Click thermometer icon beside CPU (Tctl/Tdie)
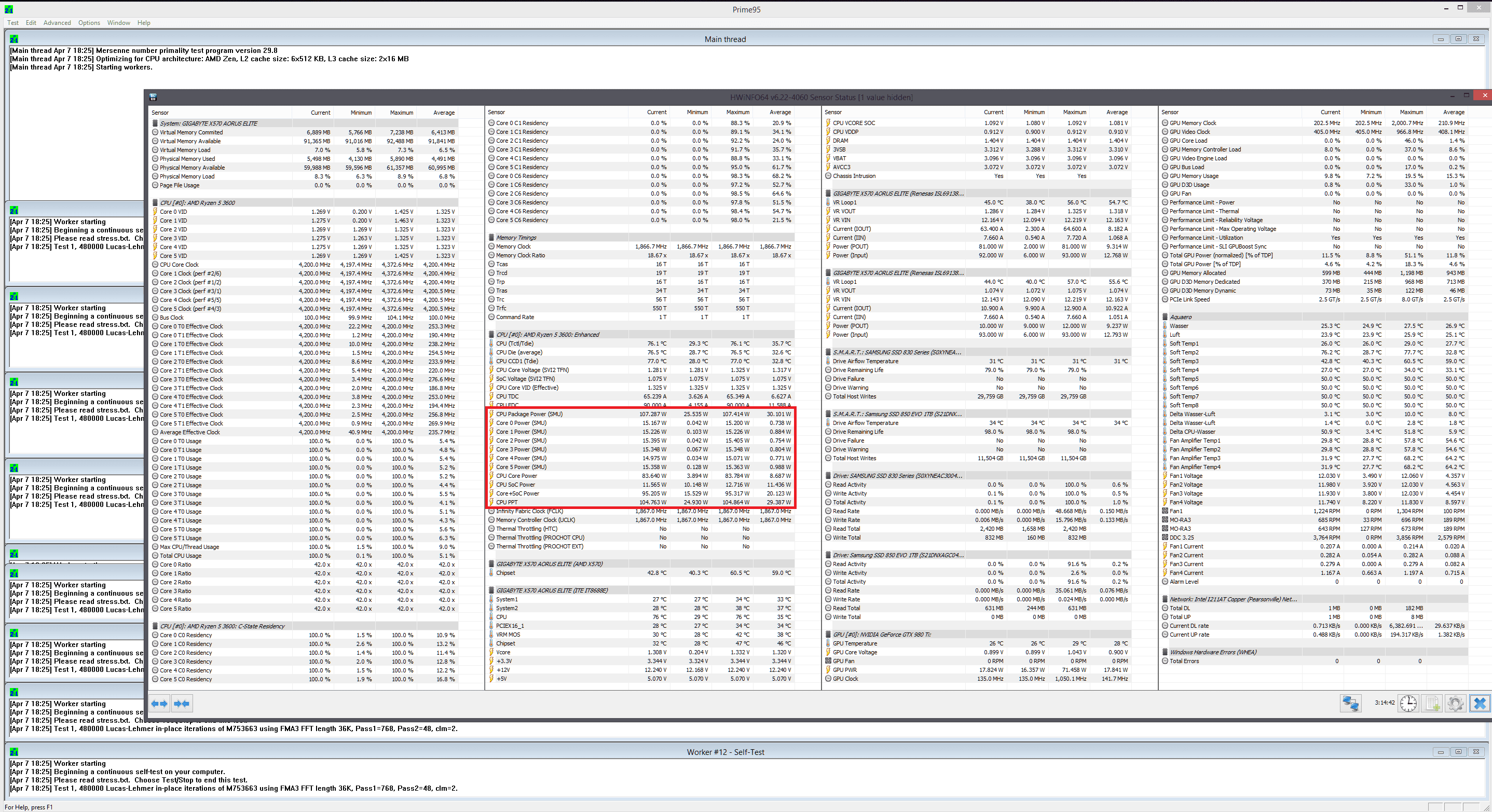 click(x=491, y=343)
